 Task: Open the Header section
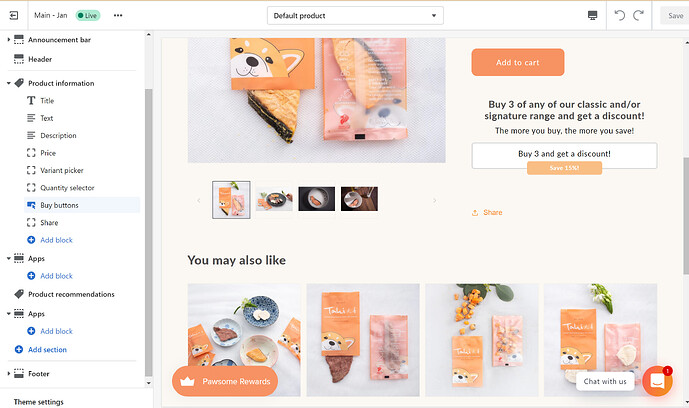click(40, 59)
